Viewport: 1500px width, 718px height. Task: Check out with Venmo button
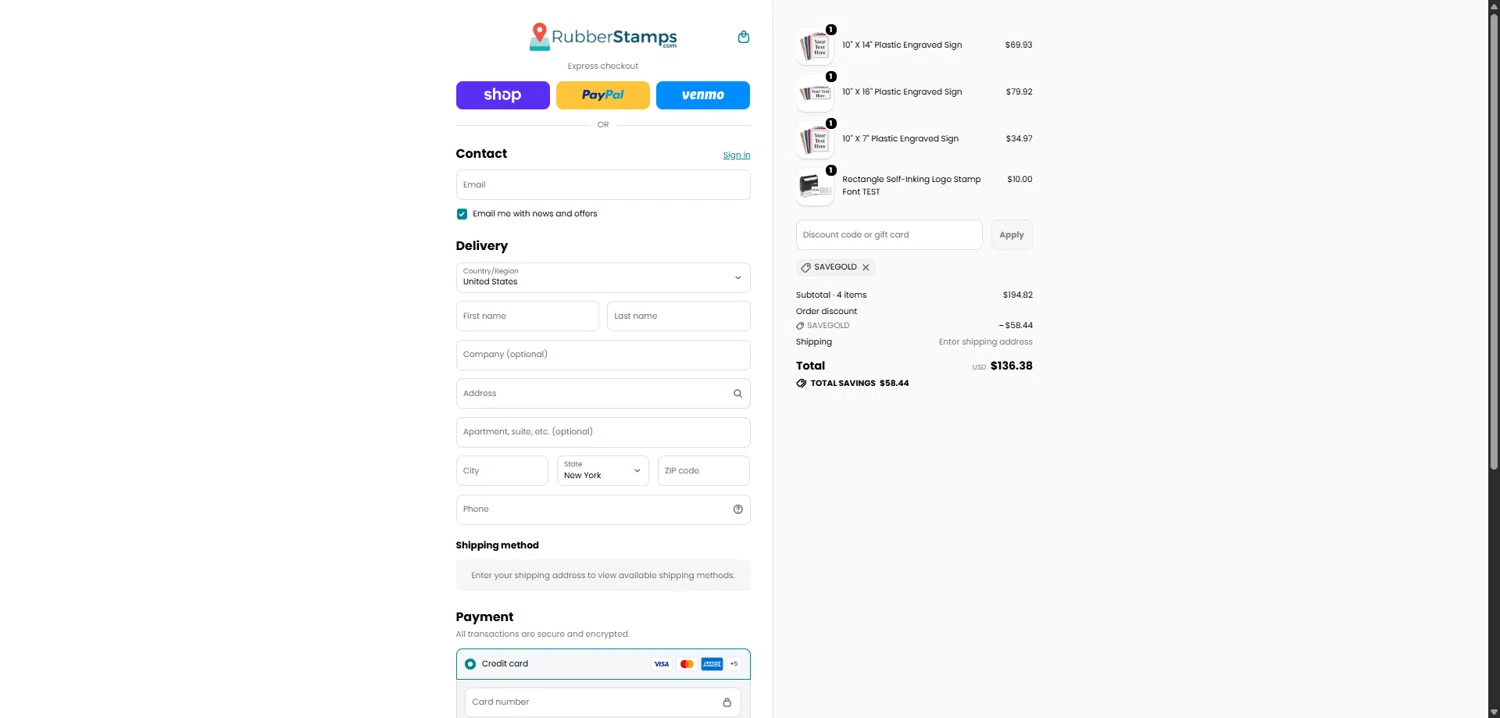point(703,95)
